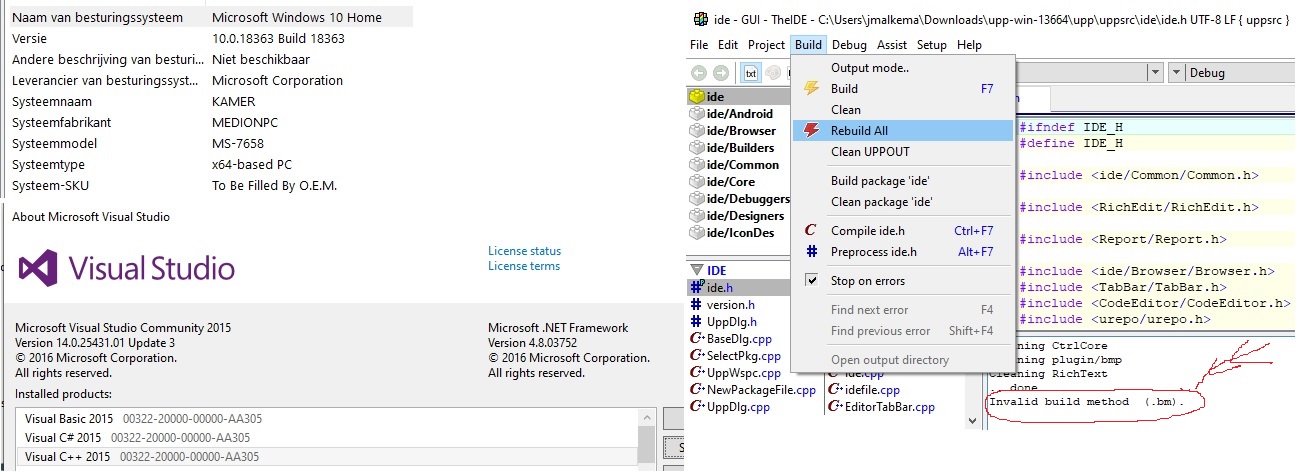Collapse the IDE file group
Image resolution: width=1305 pixels, height=474 pixels.
696,270
